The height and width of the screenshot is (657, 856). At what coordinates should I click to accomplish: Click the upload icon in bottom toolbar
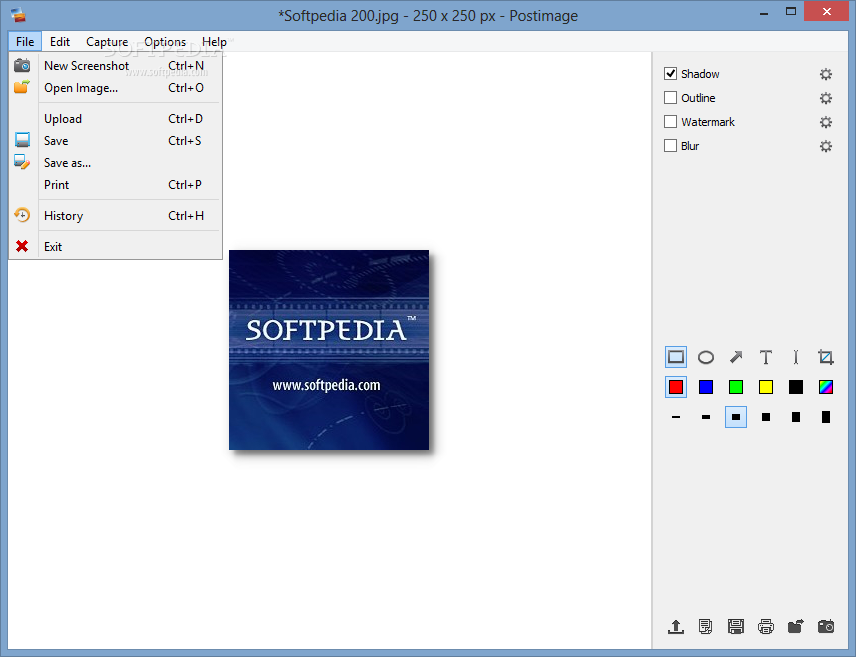coord(676,626)
